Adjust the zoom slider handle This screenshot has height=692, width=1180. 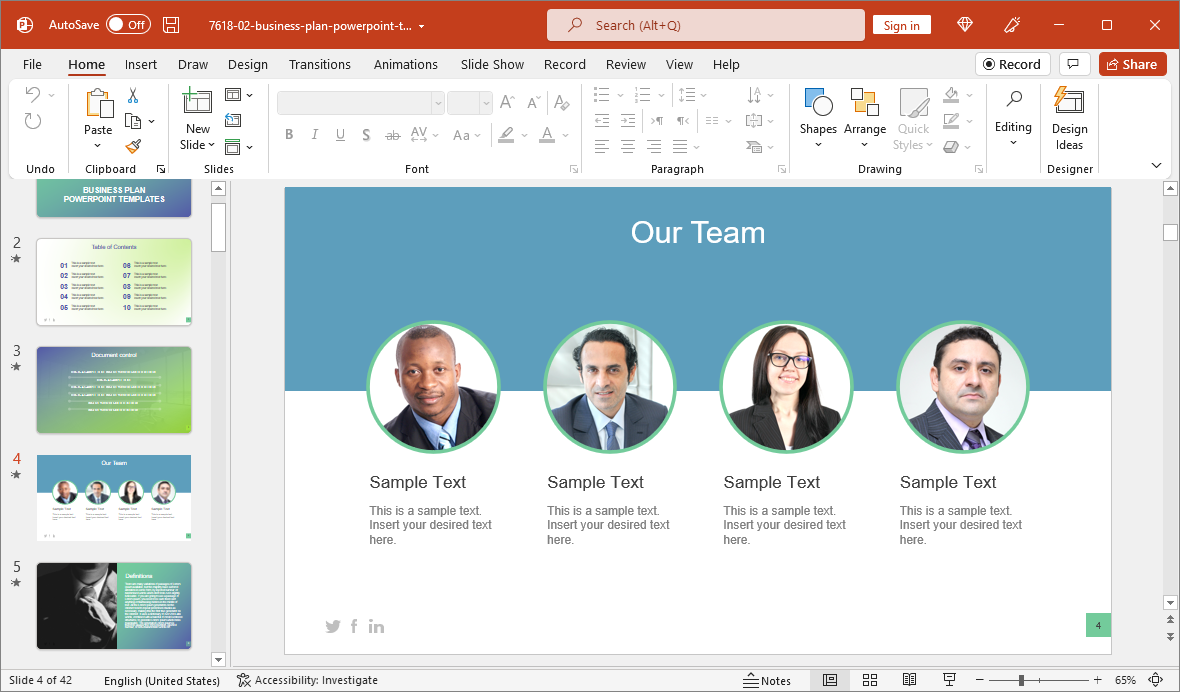click(1021, 680)
